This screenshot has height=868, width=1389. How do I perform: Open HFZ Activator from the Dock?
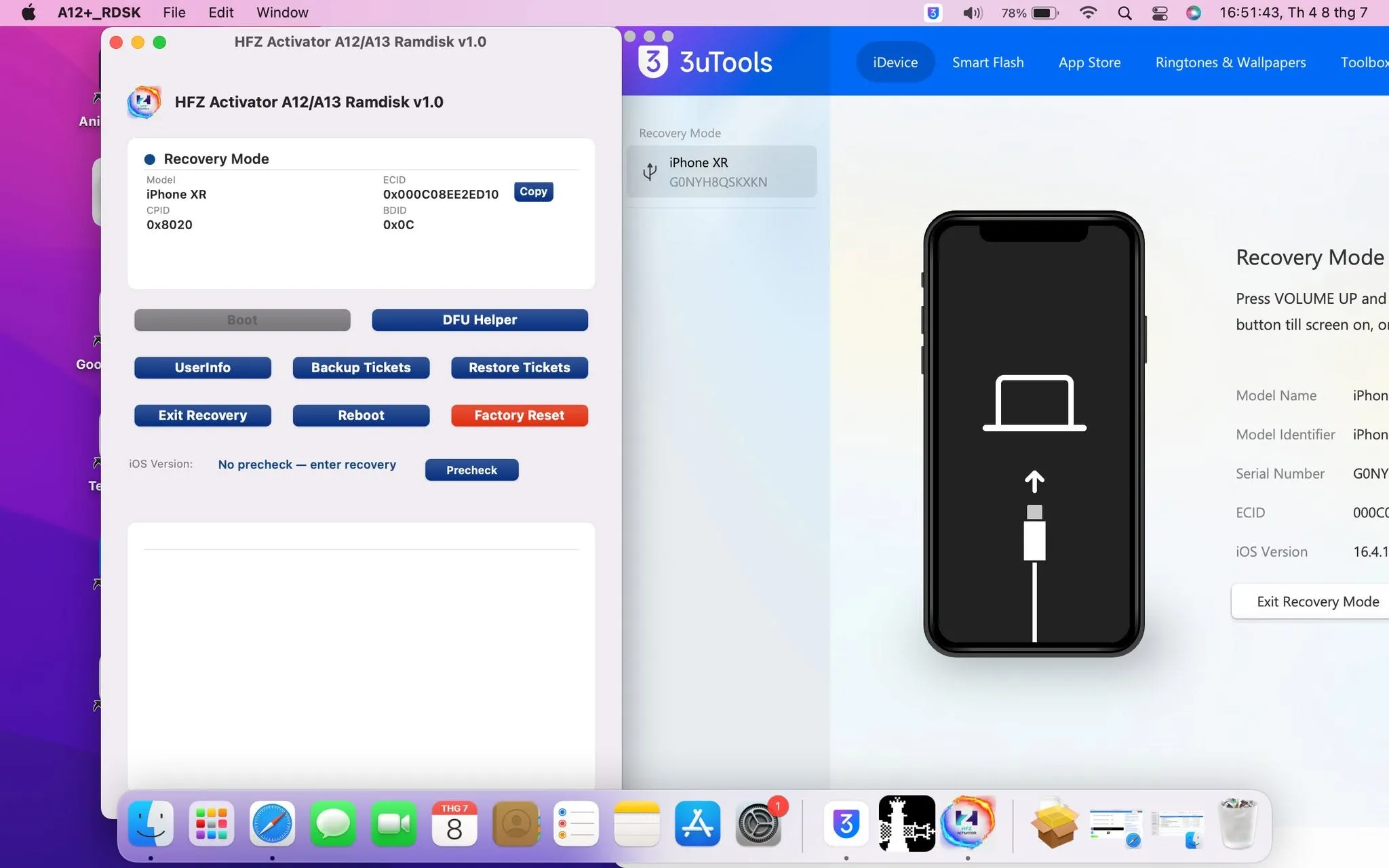coord(967,823)
